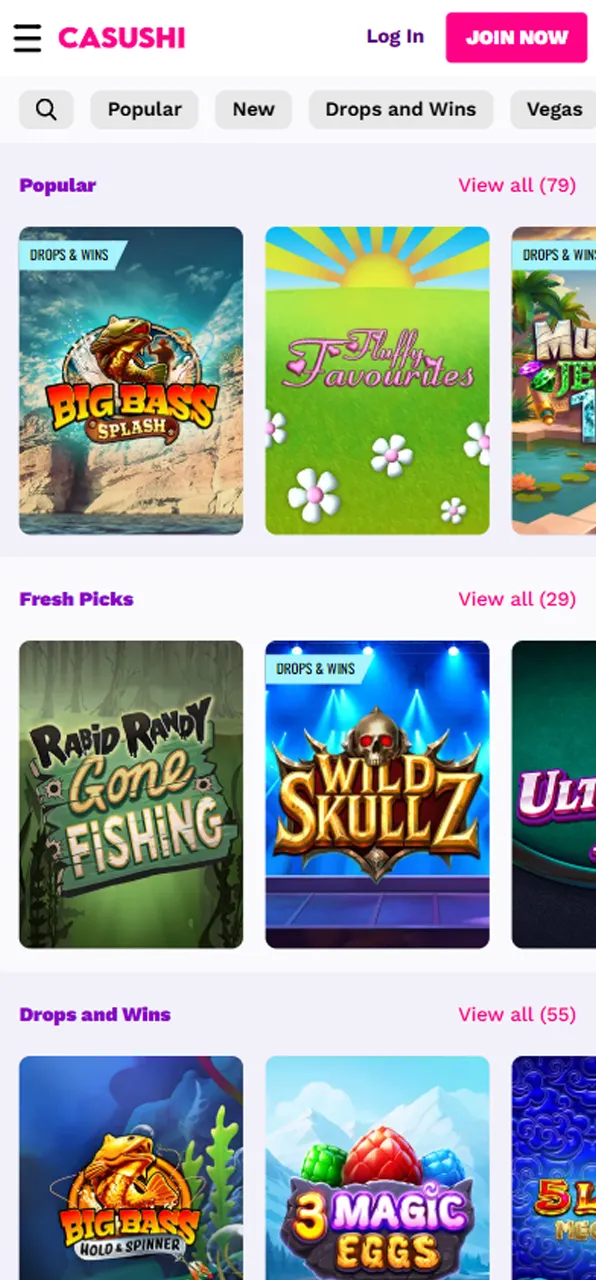View all 29 Fresh Picks games
This screenshot has height=1280, width=596.
[517, 599]
